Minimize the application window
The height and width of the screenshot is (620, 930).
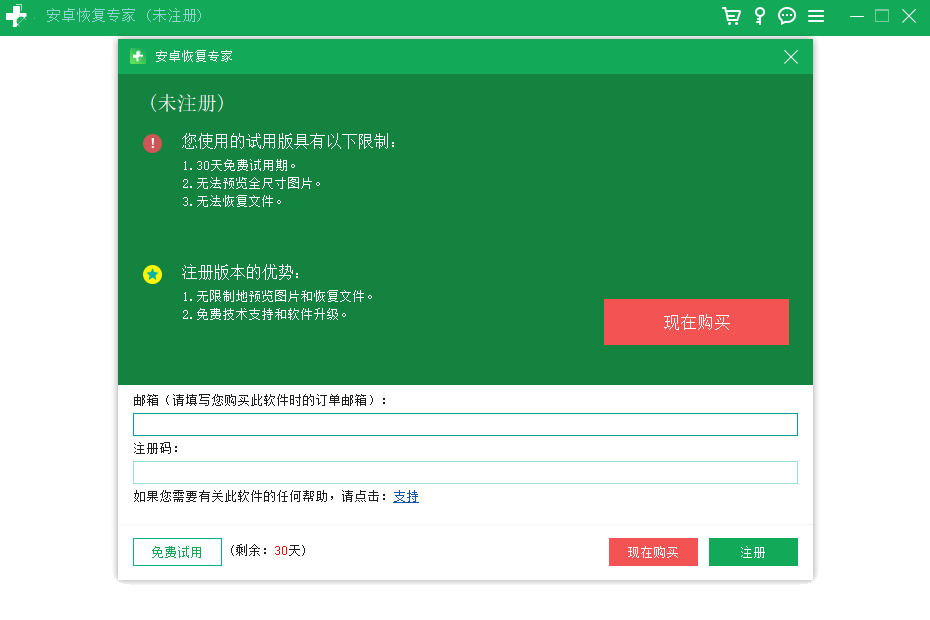[x=856, y=16]
